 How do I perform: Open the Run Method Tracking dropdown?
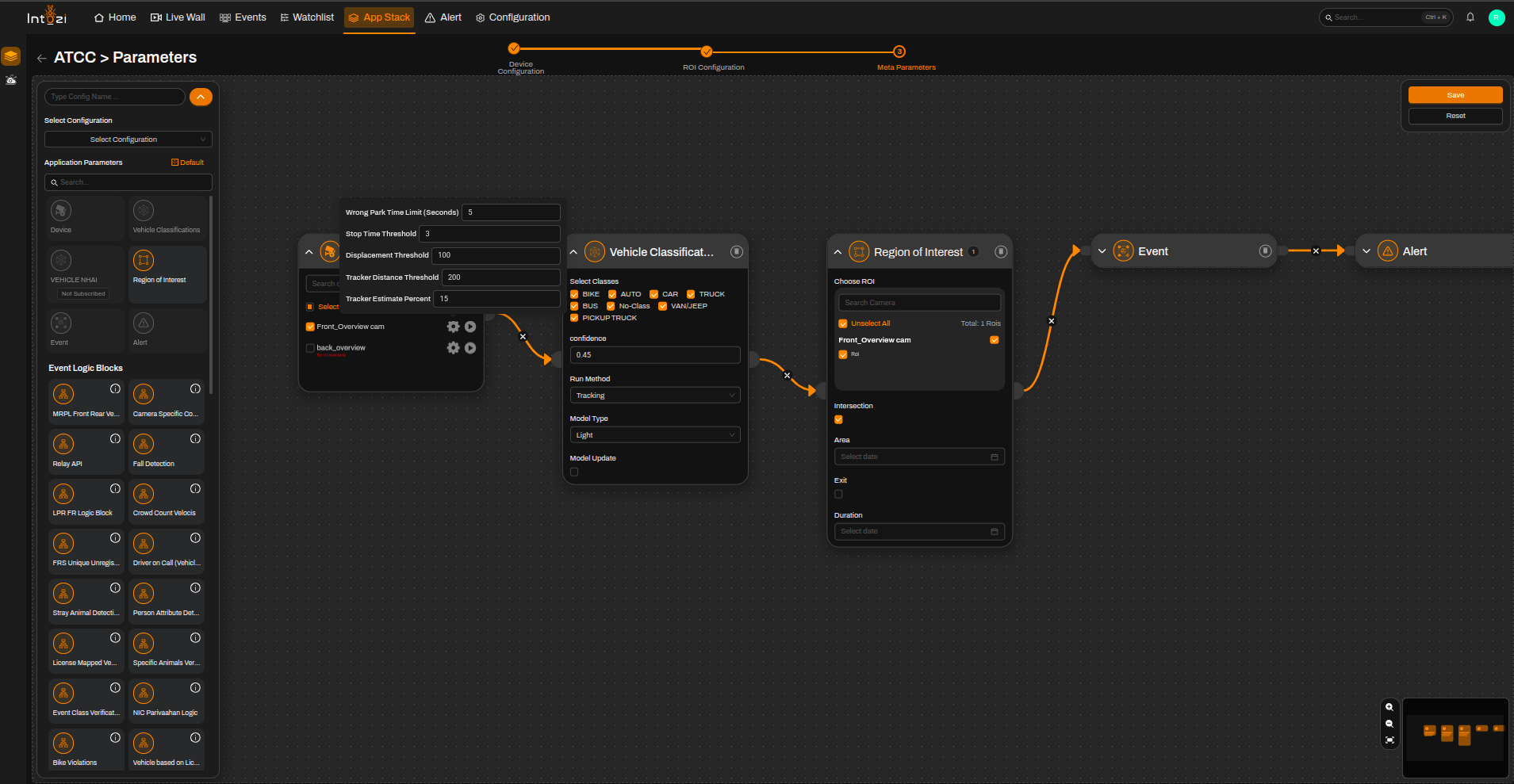655,395
